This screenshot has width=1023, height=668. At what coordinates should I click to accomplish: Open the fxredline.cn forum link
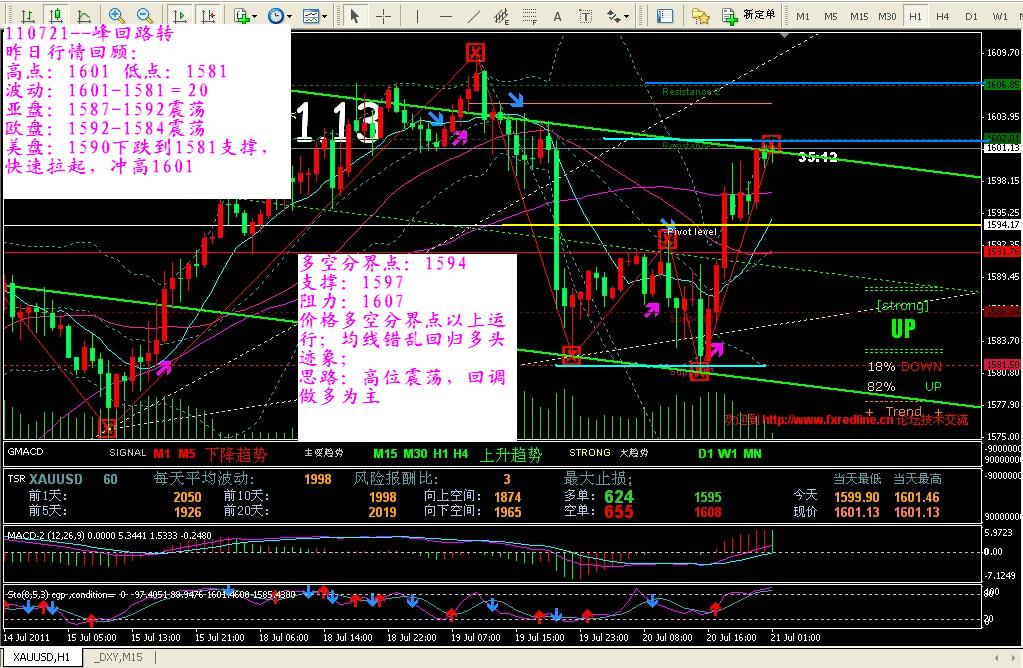(x=827, y=419)
